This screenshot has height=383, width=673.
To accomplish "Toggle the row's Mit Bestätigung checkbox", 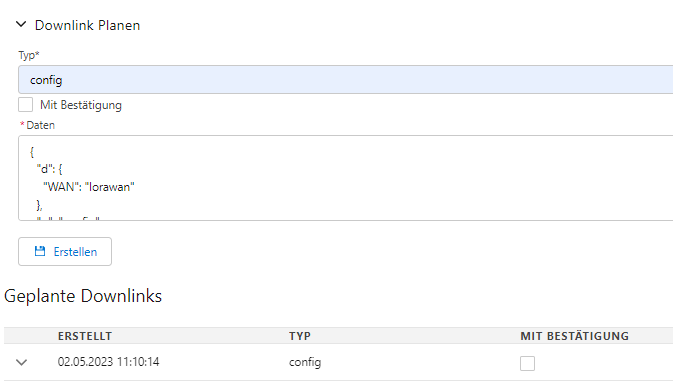I will pyautogui.click(x=527, y=363).
